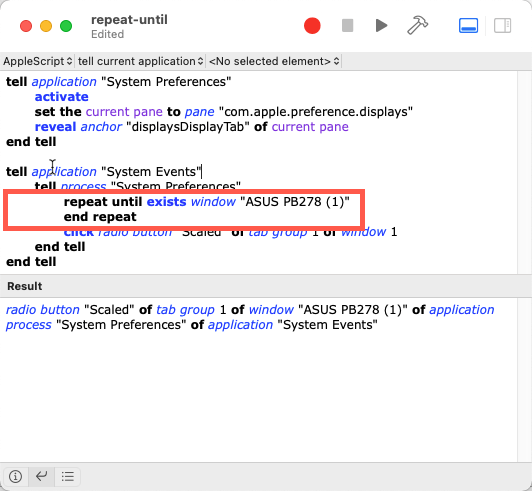532x491 pixels.
Task: Compile the script with the hammer icon
Action: coord(417,25)
